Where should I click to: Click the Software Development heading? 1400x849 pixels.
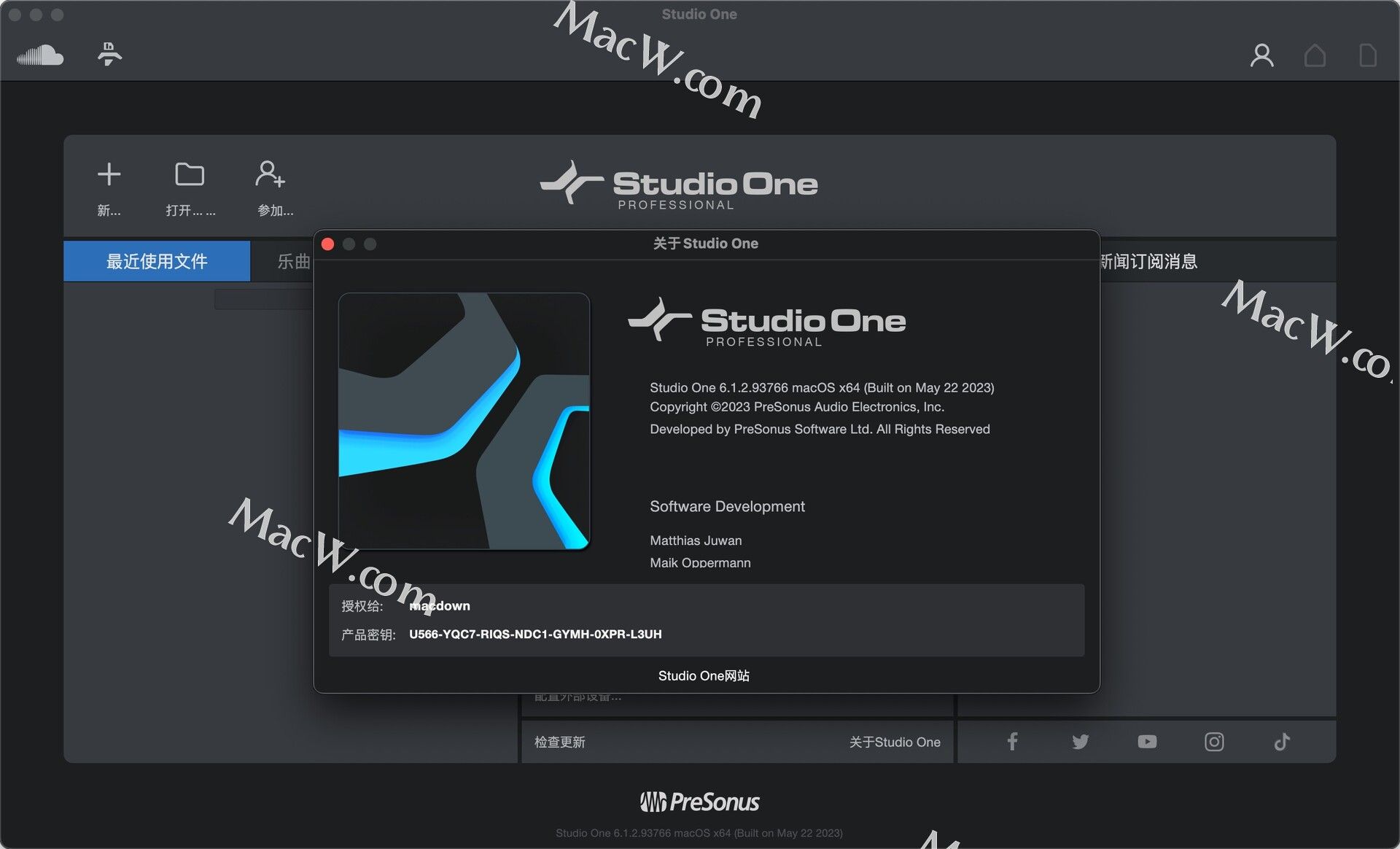[727, 506]
